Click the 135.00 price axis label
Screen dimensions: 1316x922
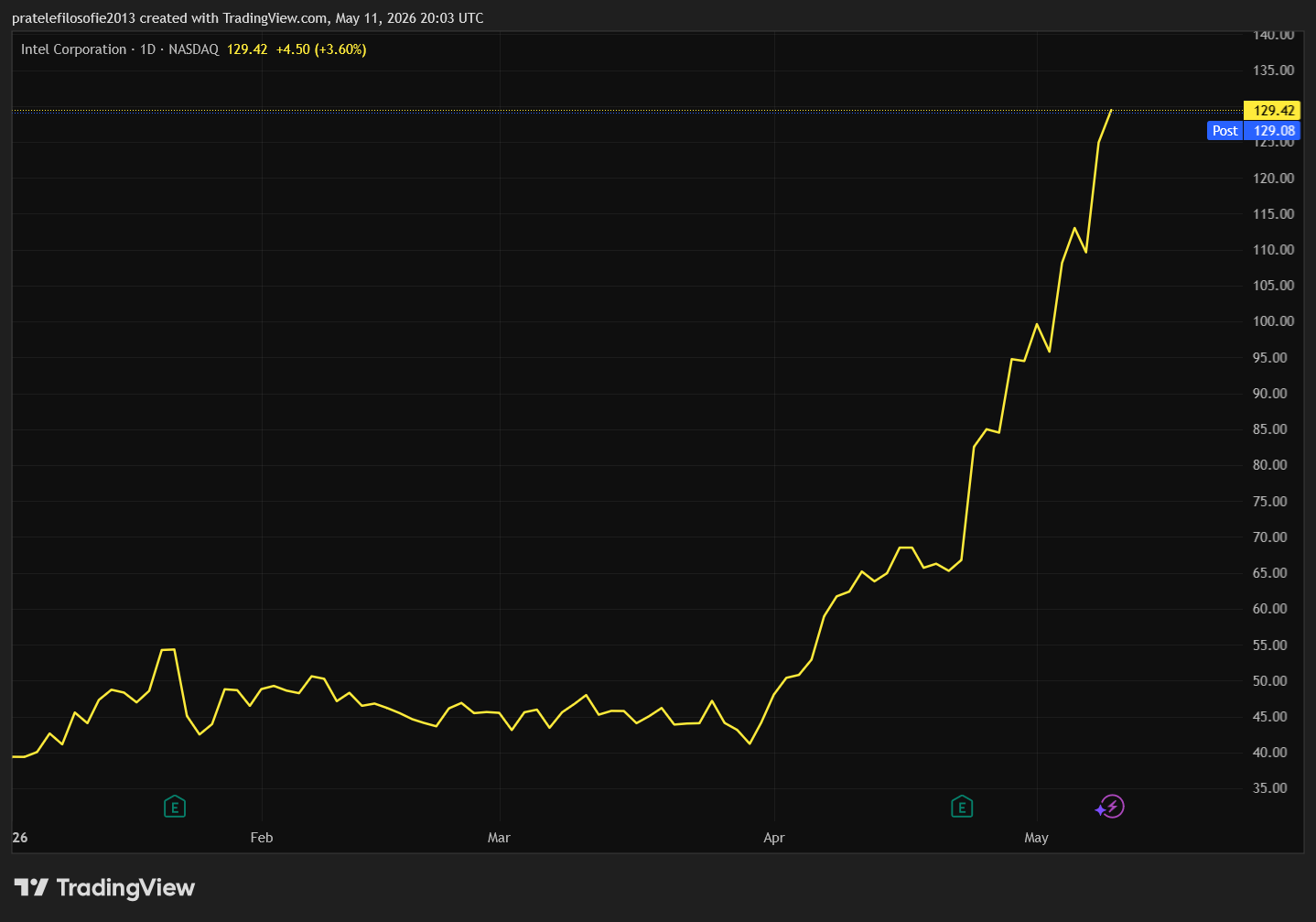1273,71
